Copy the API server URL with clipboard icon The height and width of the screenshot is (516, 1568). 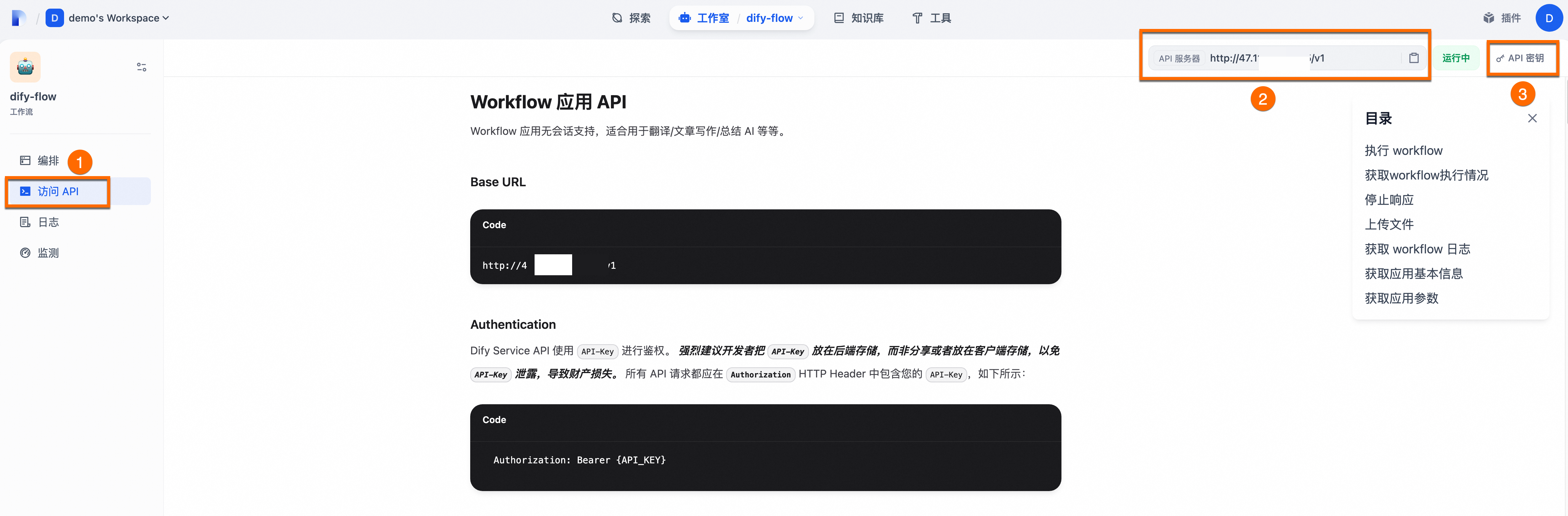pyautogui.click(x=1413, y=58)
